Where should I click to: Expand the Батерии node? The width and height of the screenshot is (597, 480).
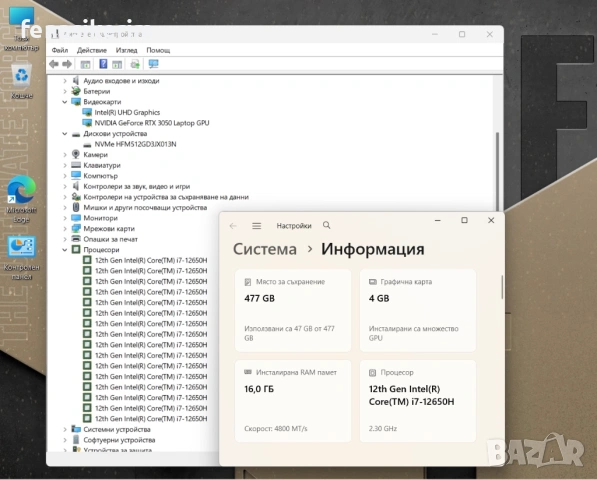(65, 91)
